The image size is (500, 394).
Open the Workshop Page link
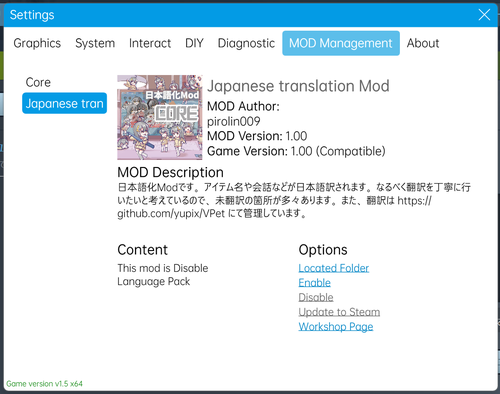pyautogui.click(x=336, y=327)
